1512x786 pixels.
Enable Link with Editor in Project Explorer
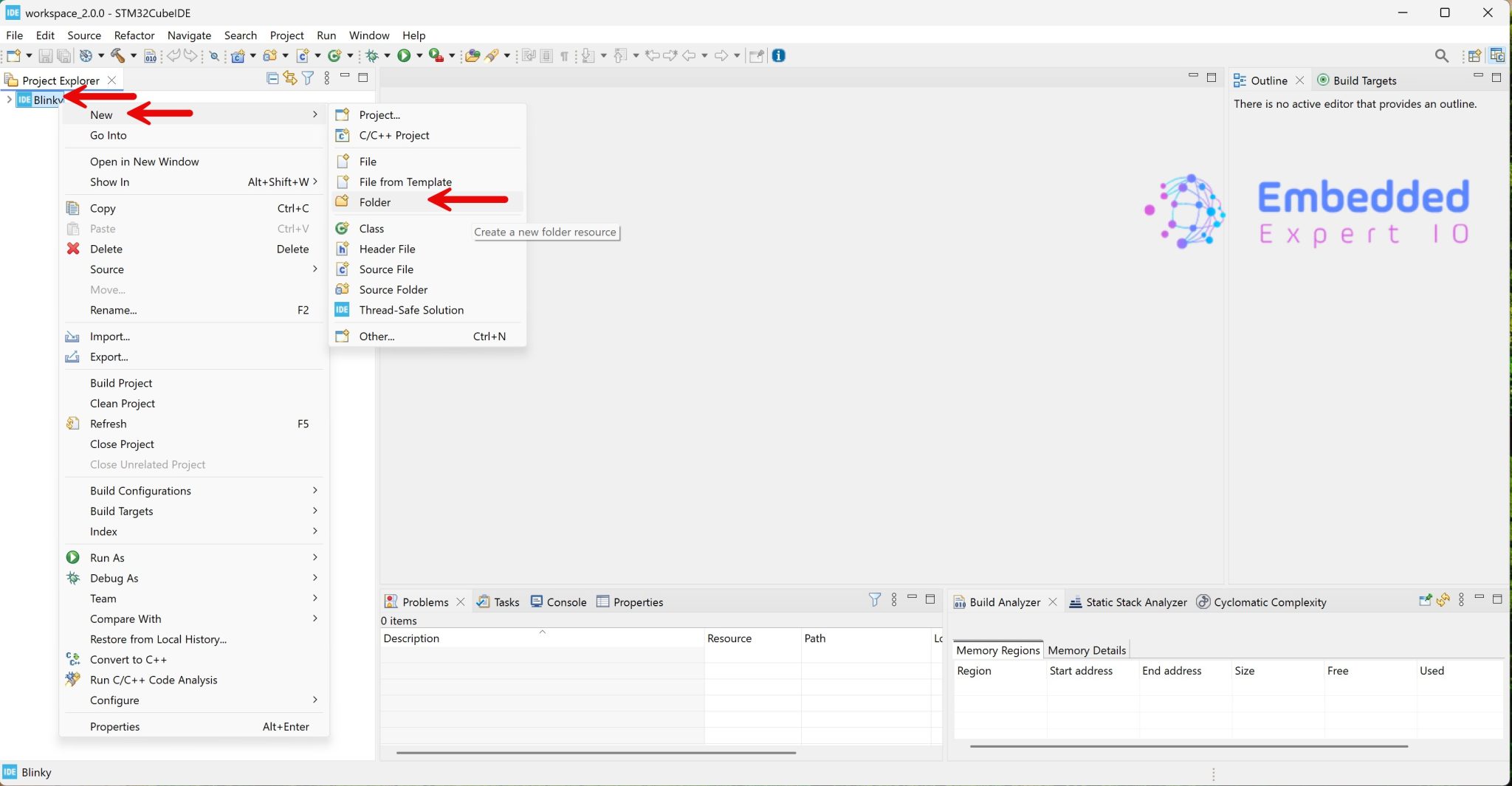[290, 78]
